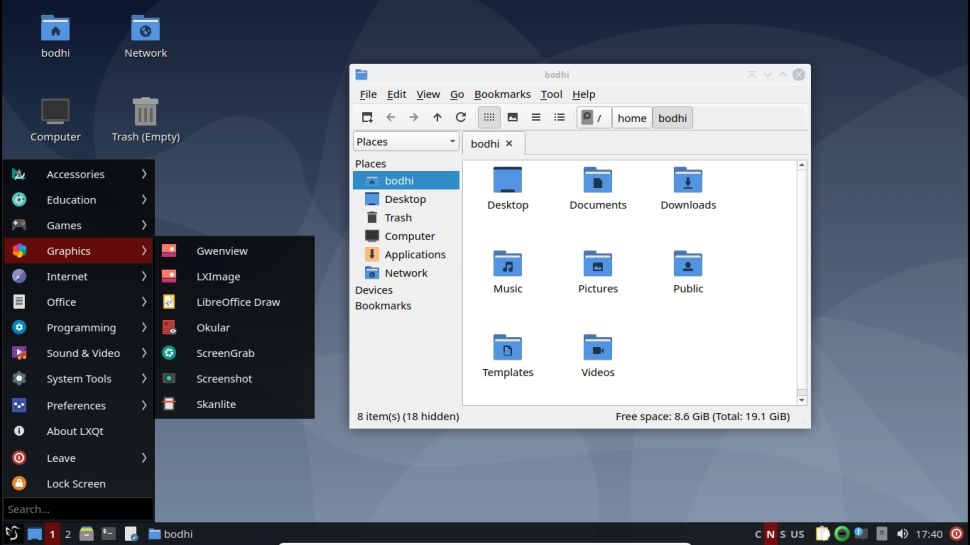
Task: Click the menu Search field
Action: (79, 509)
